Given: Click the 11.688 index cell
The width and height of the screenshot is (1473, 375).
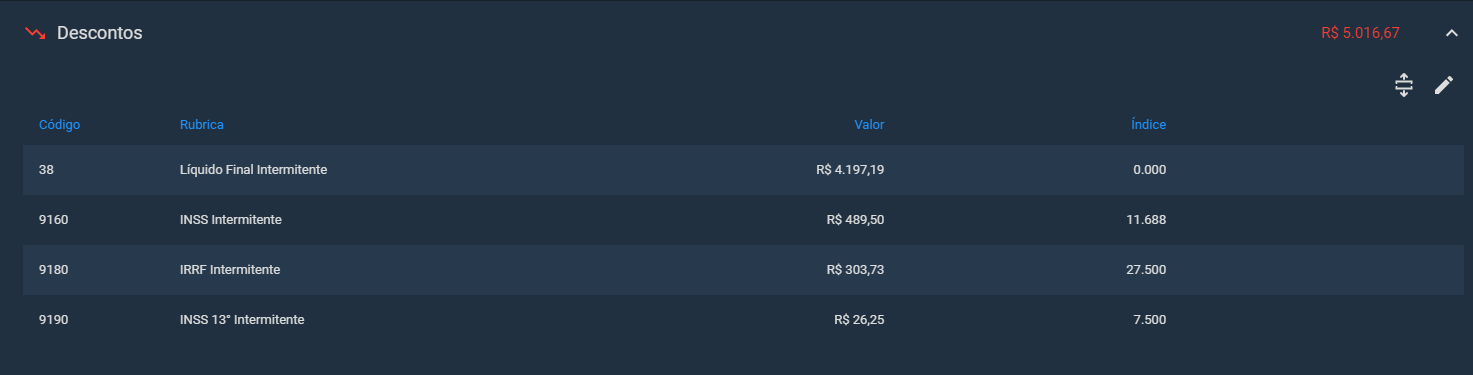Looking at the screenshot, I should 1146,220.
